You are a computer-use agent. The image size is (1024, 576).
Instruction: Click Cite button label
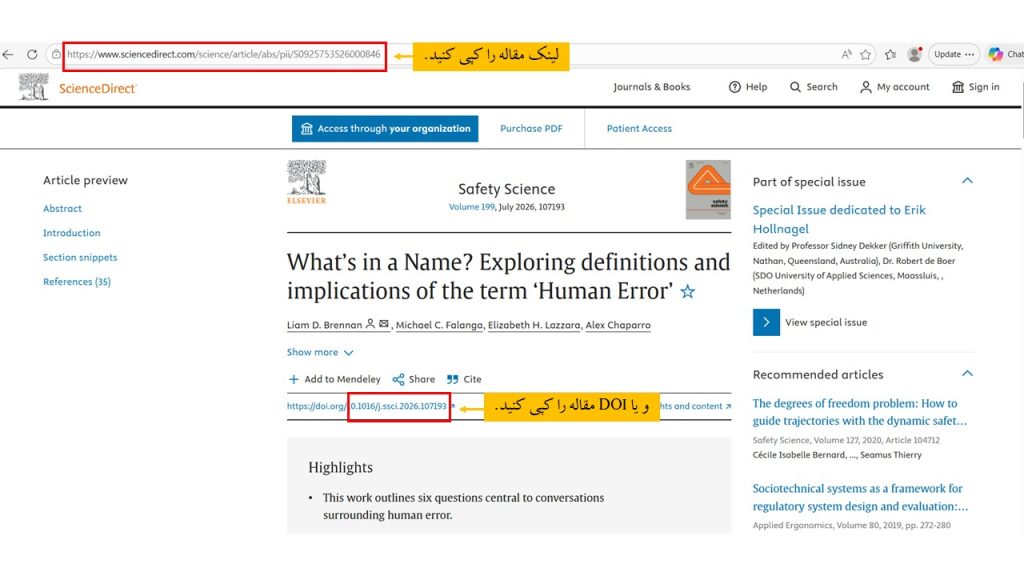pyautogui.click(x=472, y=379)
